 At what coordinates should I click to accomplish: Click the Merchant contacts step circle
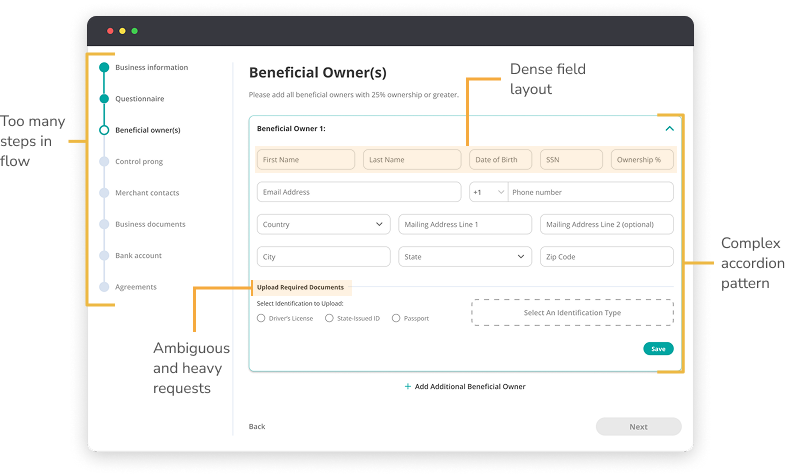point(104,193)
